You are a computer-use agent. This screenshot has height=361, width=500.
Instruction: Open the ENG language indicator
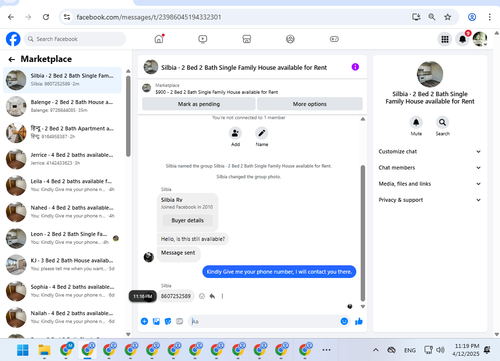(410, 350)
